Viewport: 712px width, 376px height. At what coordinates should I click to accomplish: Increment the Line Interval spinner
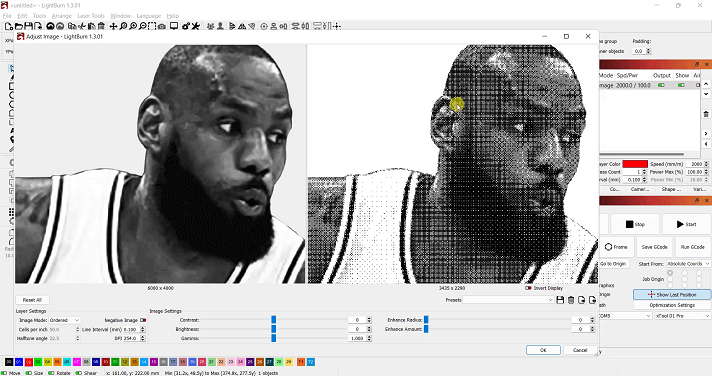pyautogui.click(x=143, y=328)
